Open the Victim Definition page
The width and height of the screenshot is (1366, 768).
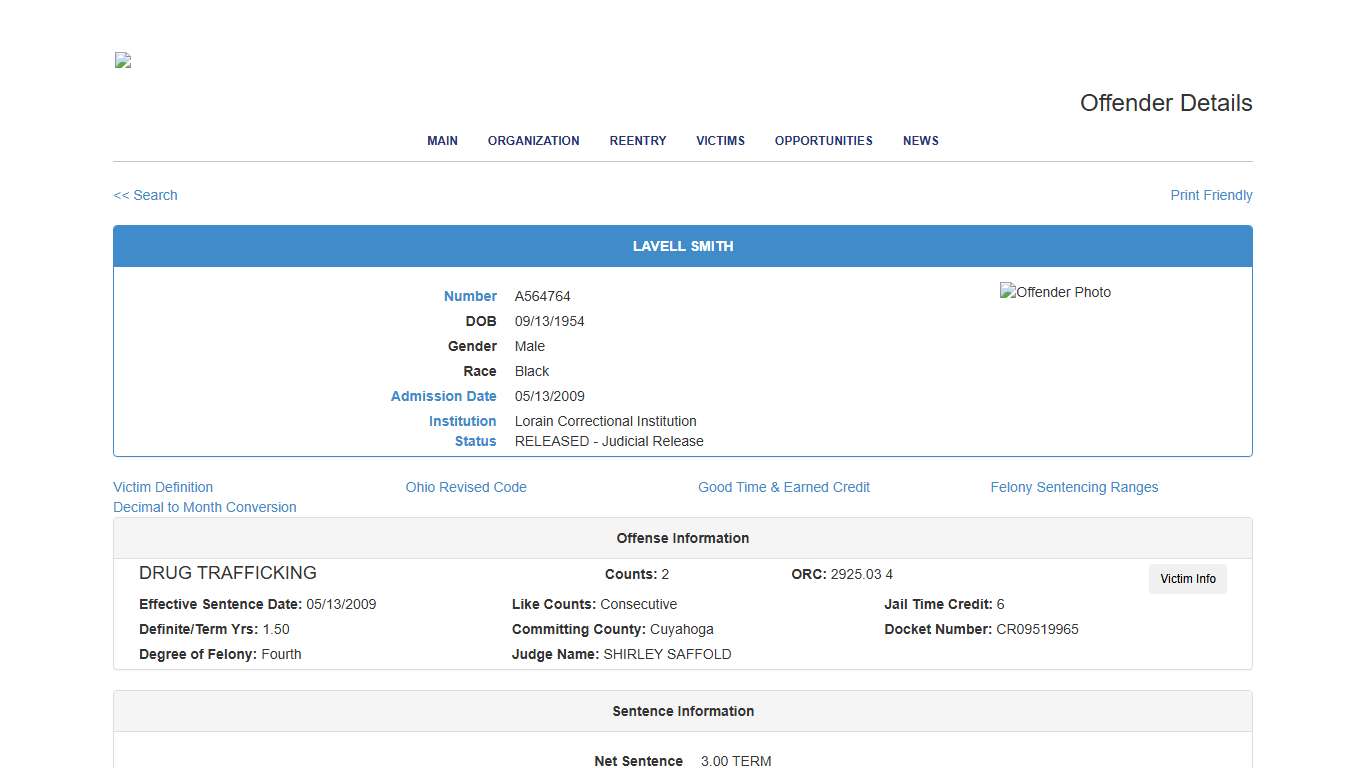pos(163,487)
